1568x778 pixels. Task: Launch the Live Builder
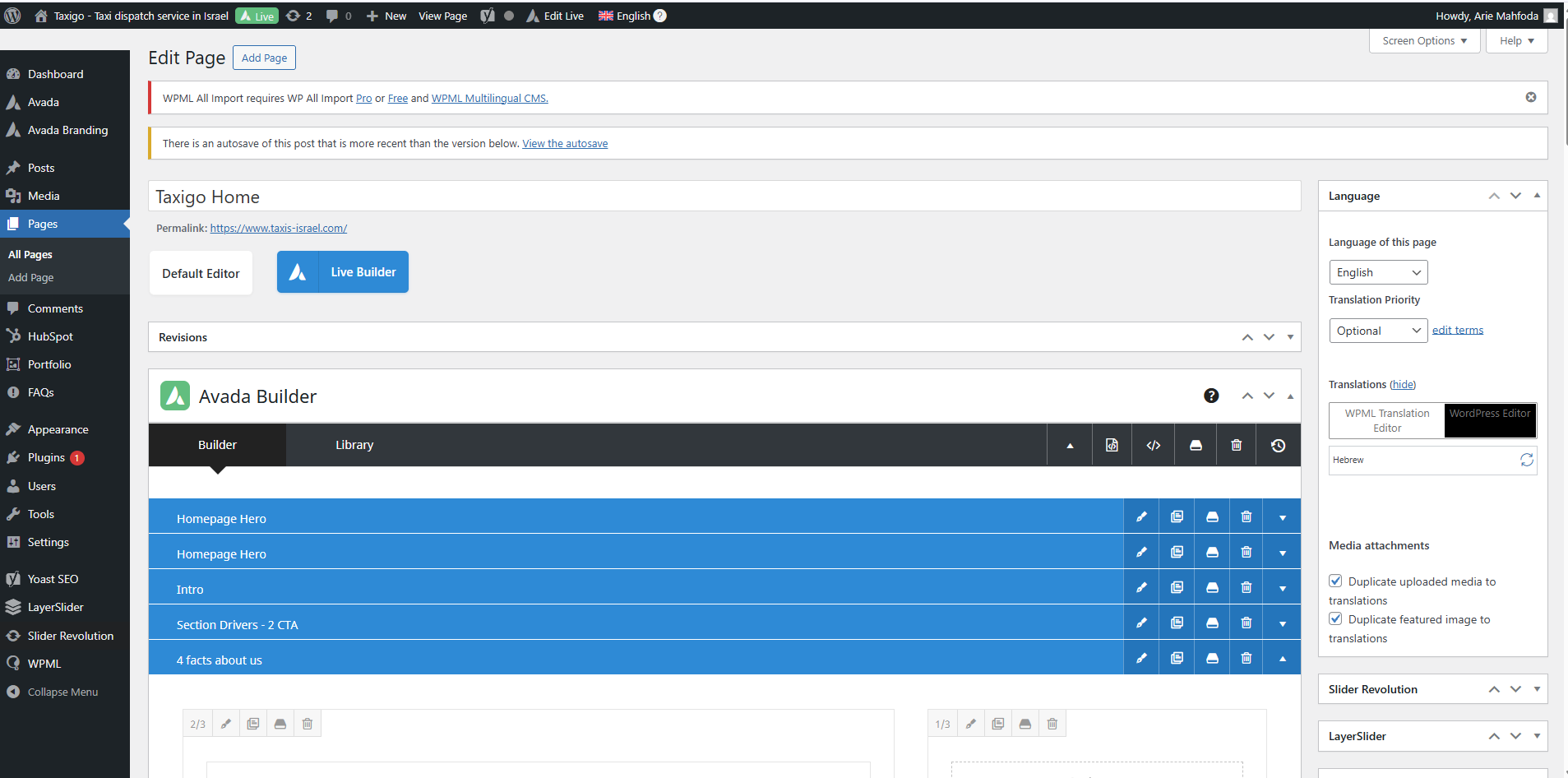(x=343, y=272)
